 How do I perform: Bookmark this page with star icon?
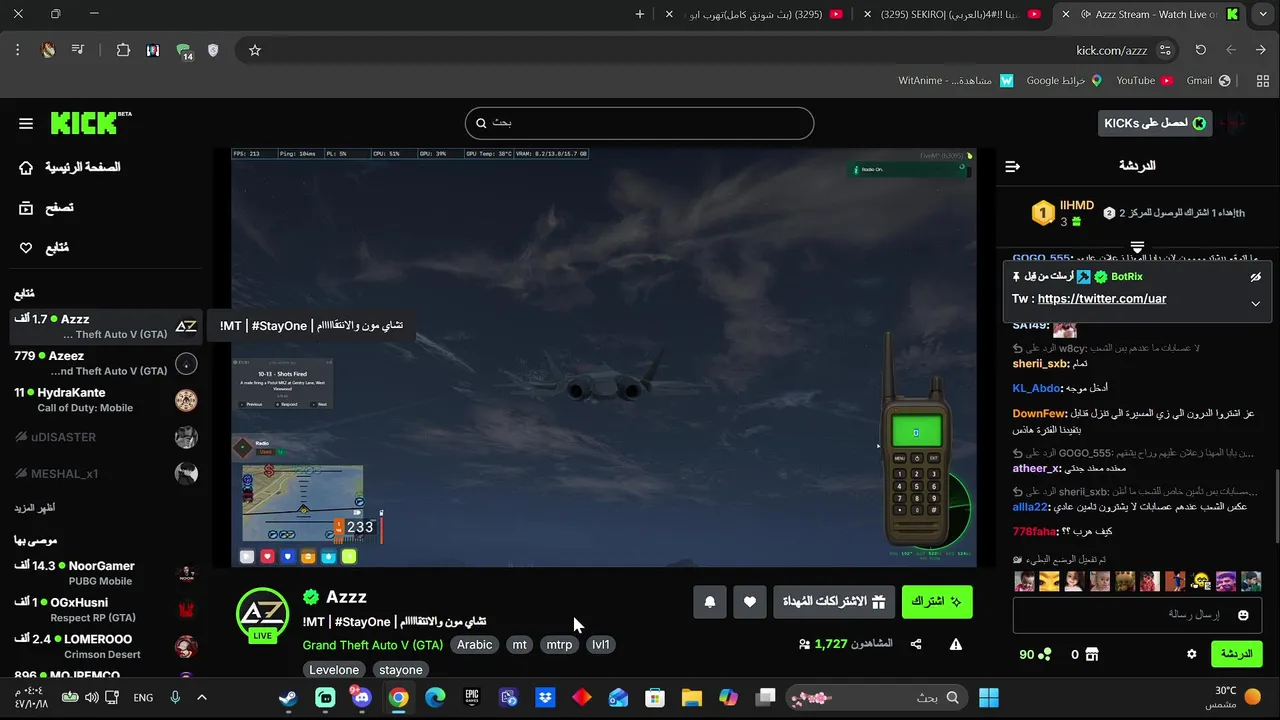tap(255, 50)
